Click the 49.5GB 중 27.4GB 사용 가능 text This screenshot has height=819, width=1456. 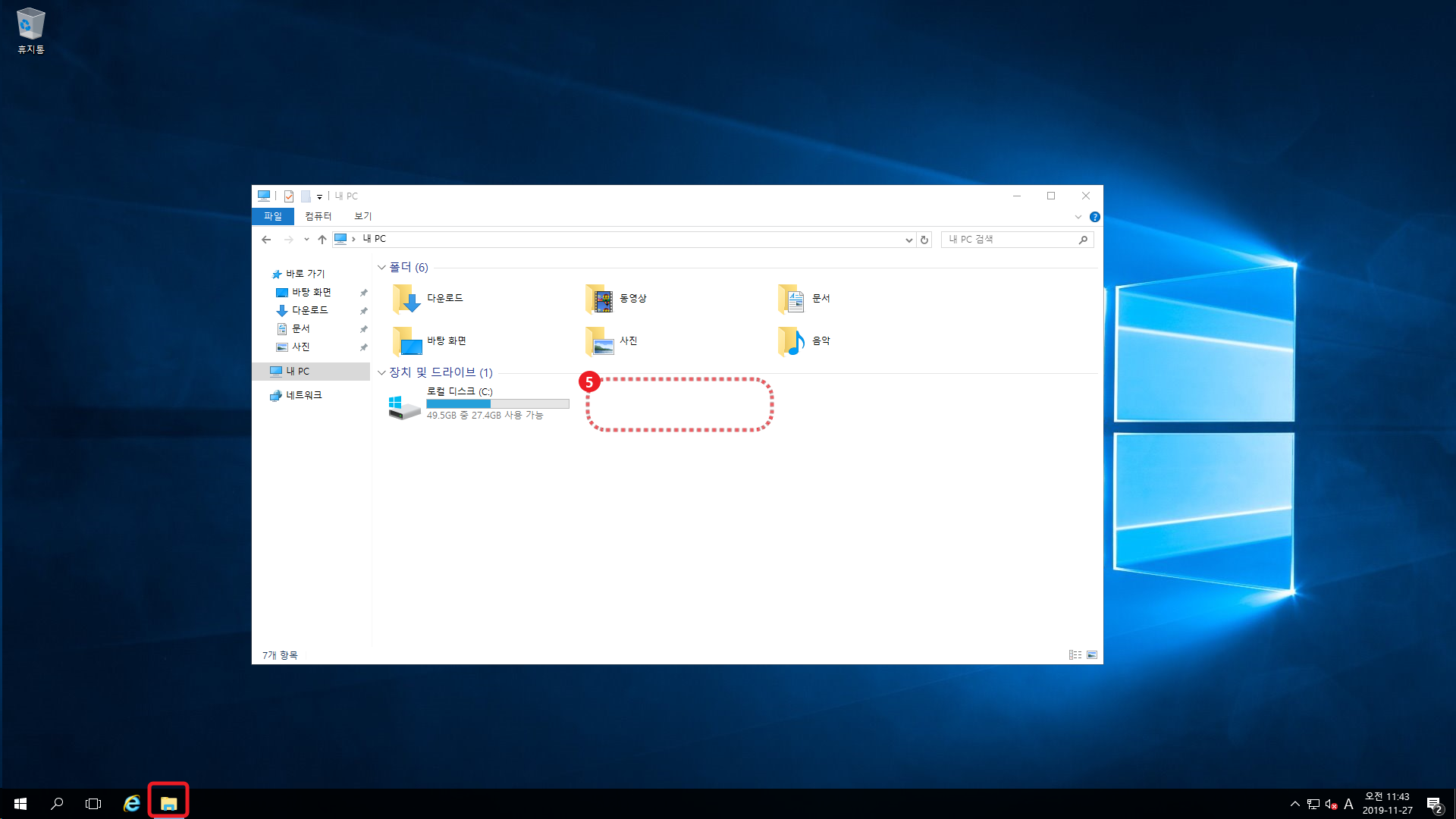pos(485,416)
